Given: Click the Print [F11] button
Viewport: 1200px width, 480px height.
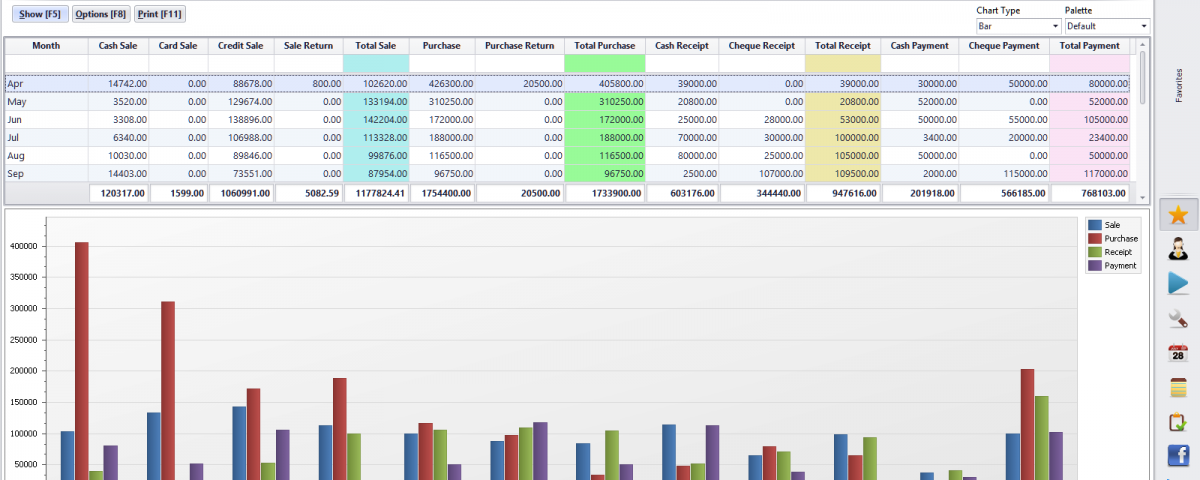Looking at the screenshot, I should click(x=160, y=14).
